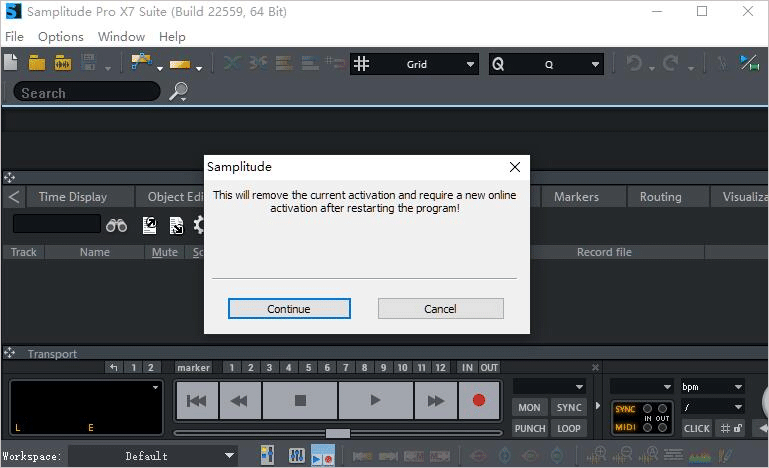Click the spectrum visualization icon in bottom bar

click(x=700, y=456)
